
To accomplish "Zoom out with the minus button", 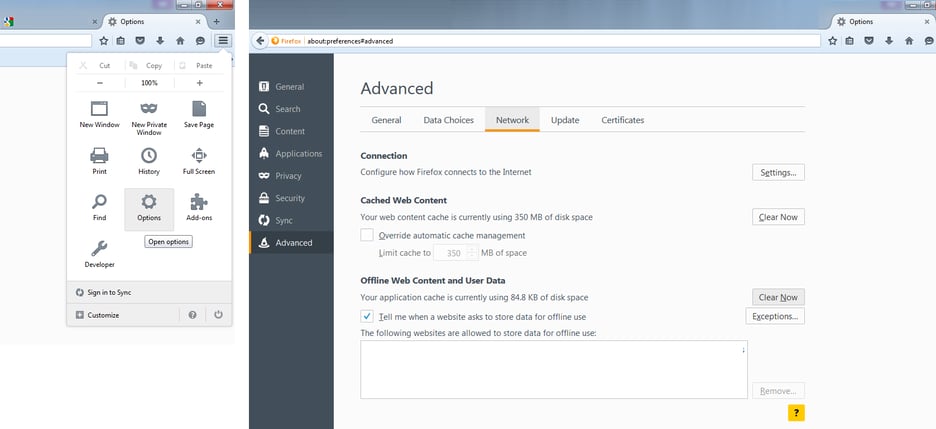I will [99, 83].
